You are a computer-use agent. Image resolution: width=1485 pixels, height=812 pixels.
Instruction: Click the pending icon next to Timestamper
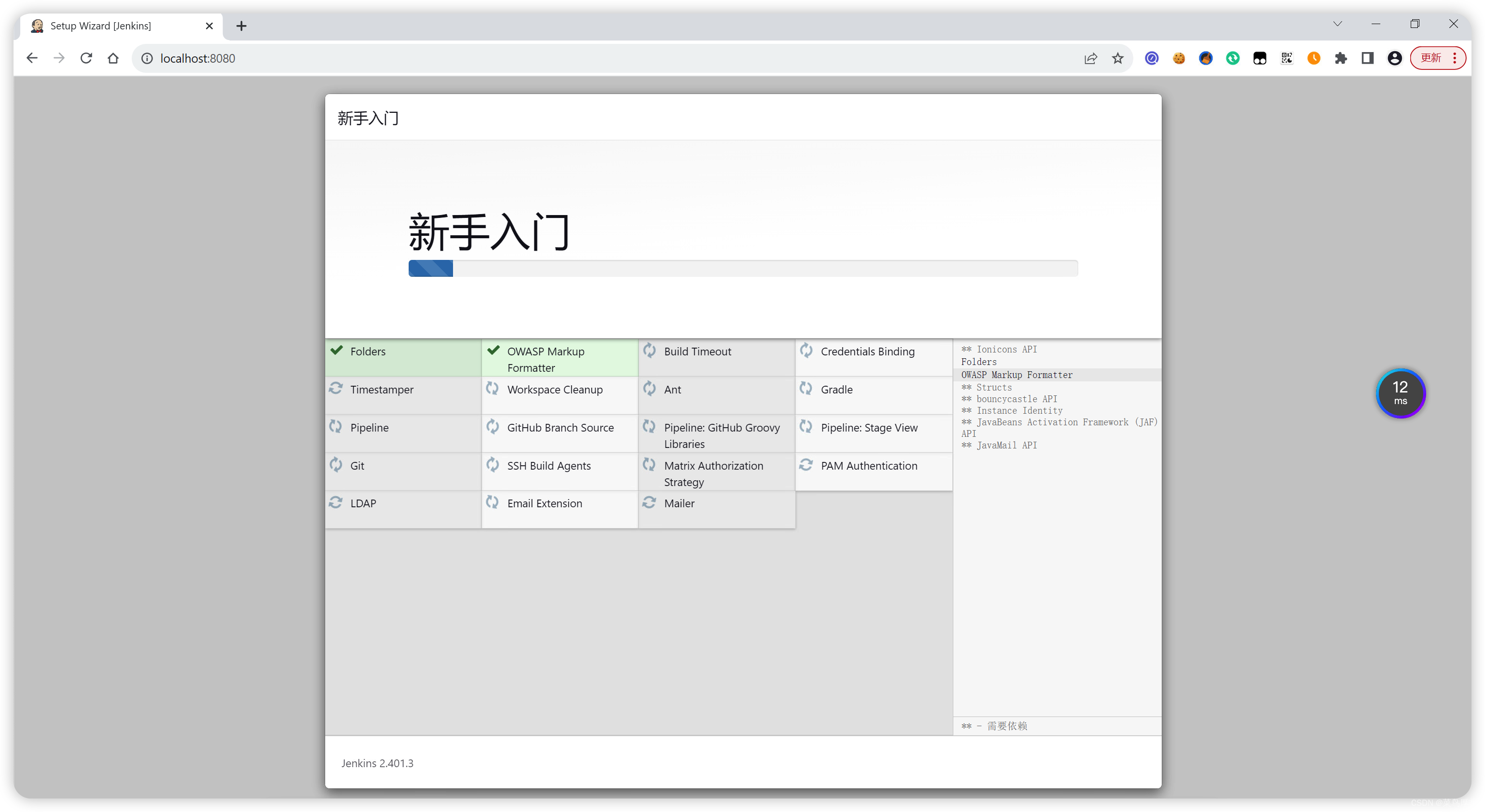pyautogui.click(x=336, y=389)
